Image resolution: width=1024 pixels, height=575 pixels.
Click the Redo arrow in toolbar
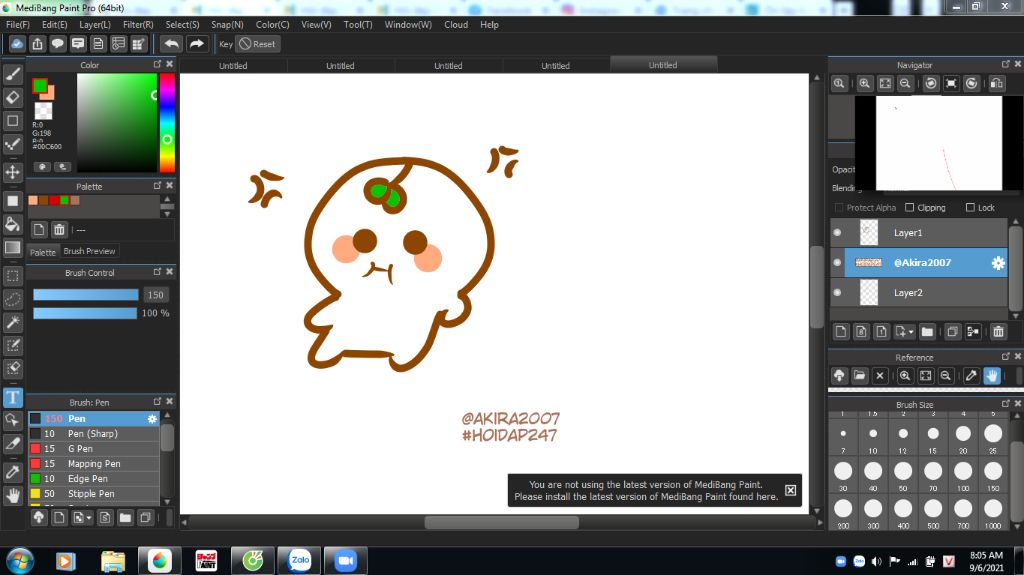tap(197, 44)
